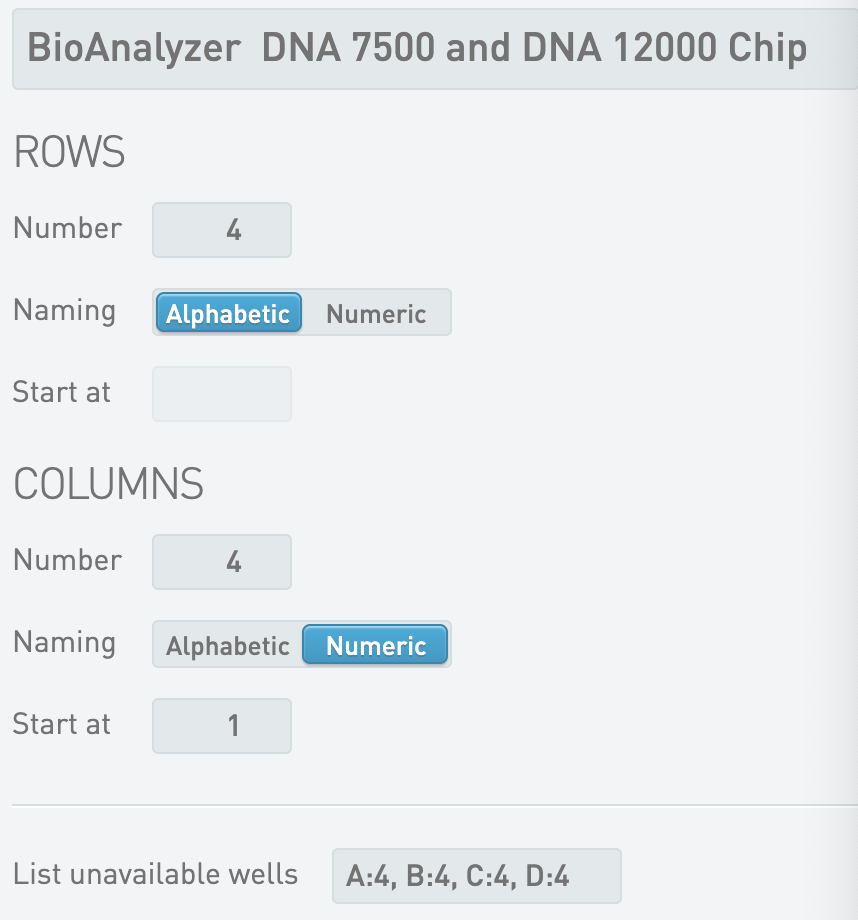Click the Rows Start at label
The image size is (858, 920).
(x=62, y=392)
